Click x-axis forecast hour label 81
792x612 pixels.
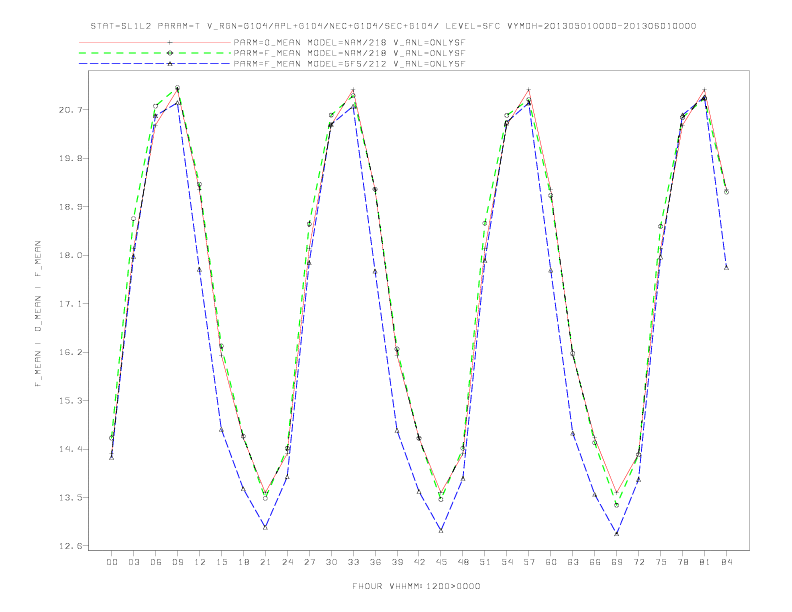click(705, 562)
